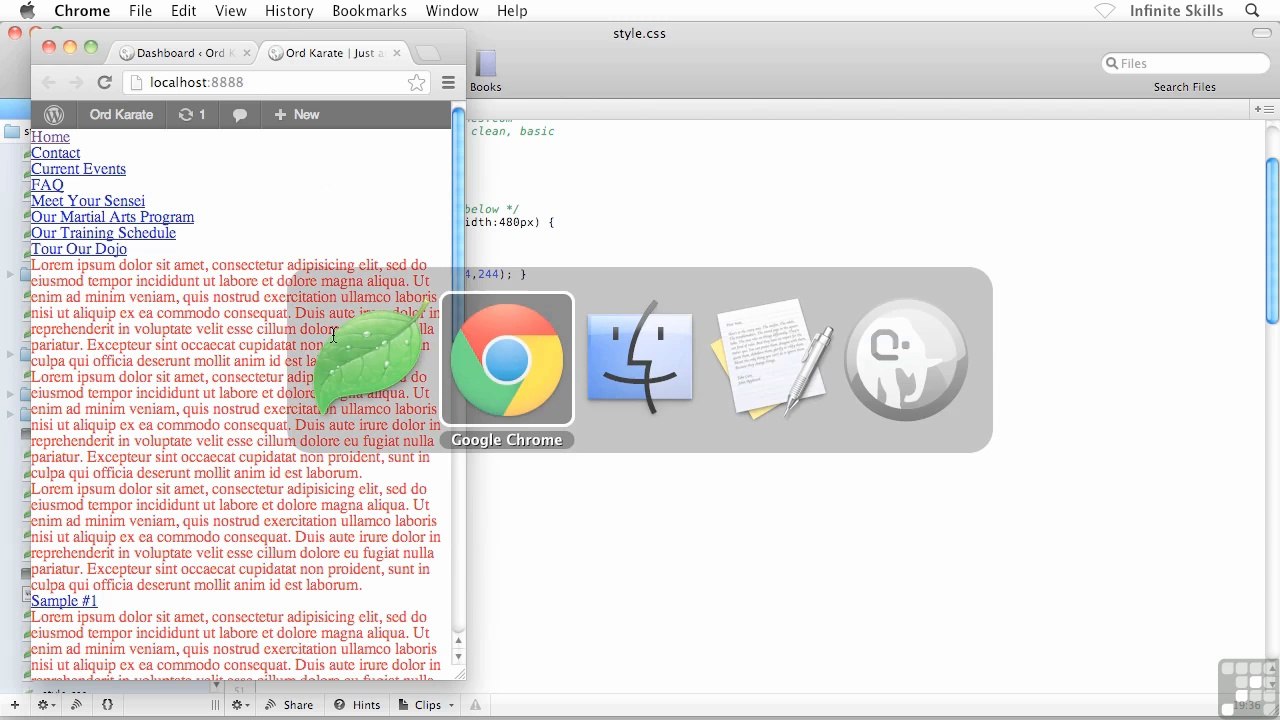Click the Coda toolbar toggle pill button
The width and height of the screenshot is (1280, 720).
tap(1261, 33)
